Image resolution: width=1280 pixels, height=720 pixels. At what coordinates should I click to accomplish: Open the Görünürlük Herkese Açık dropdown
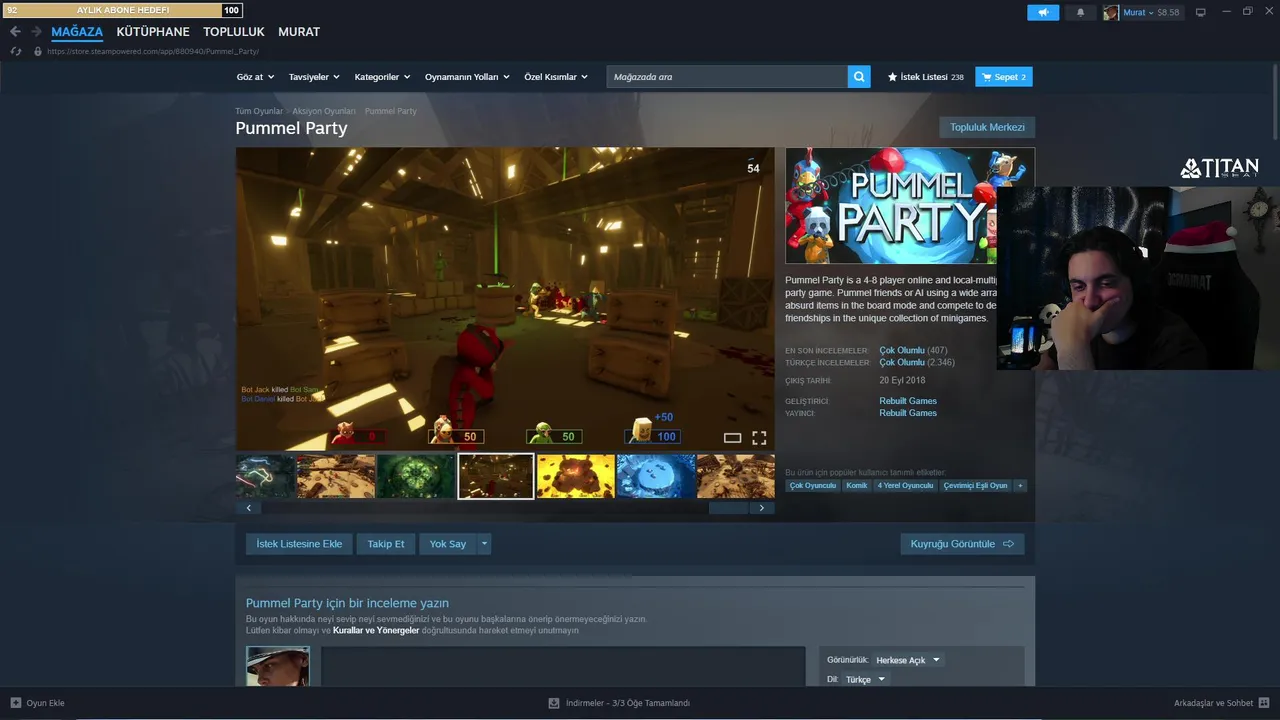(908, 660)
